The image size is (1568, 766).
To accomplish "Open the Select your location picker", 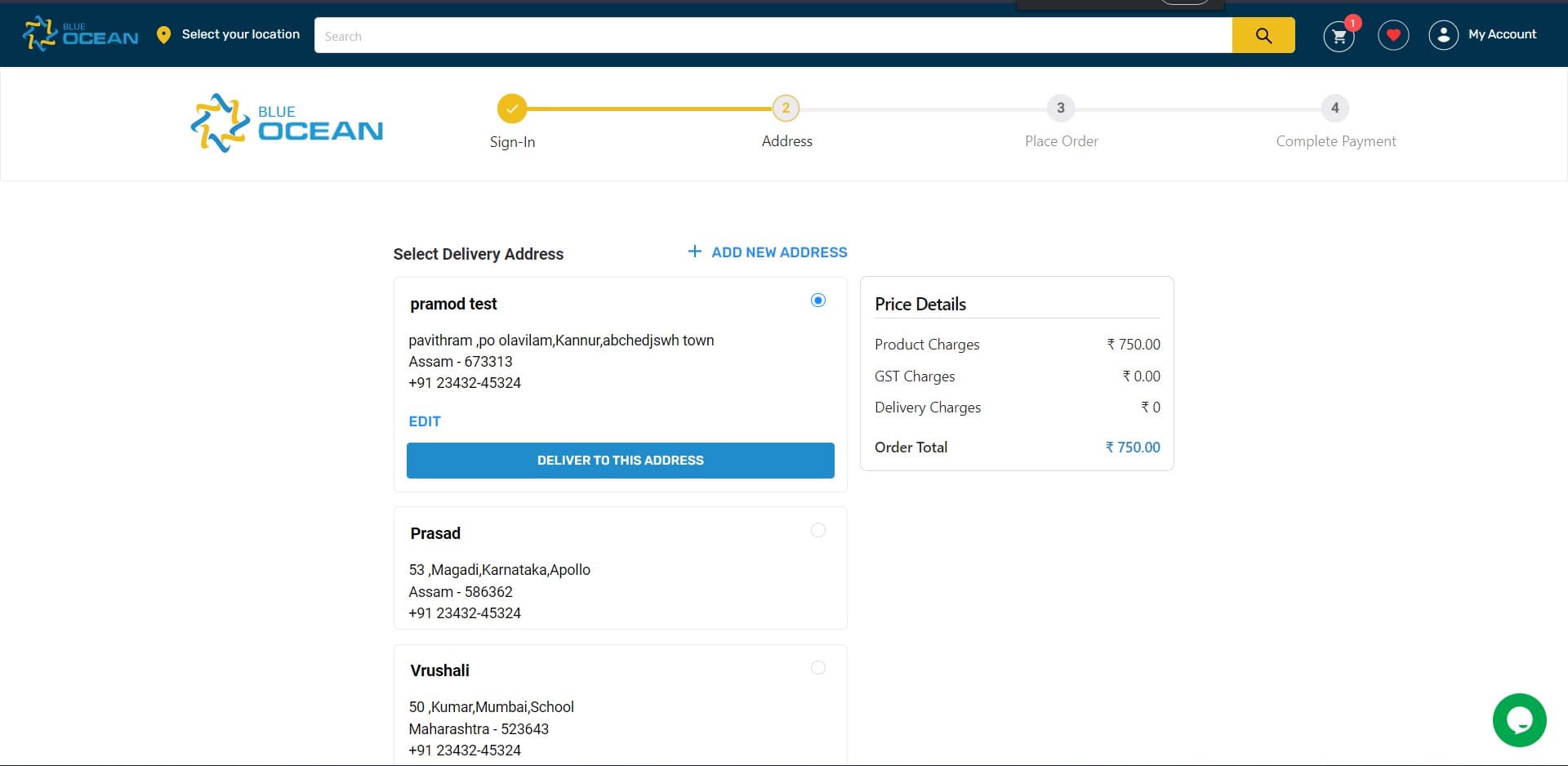I will (240, 34).
